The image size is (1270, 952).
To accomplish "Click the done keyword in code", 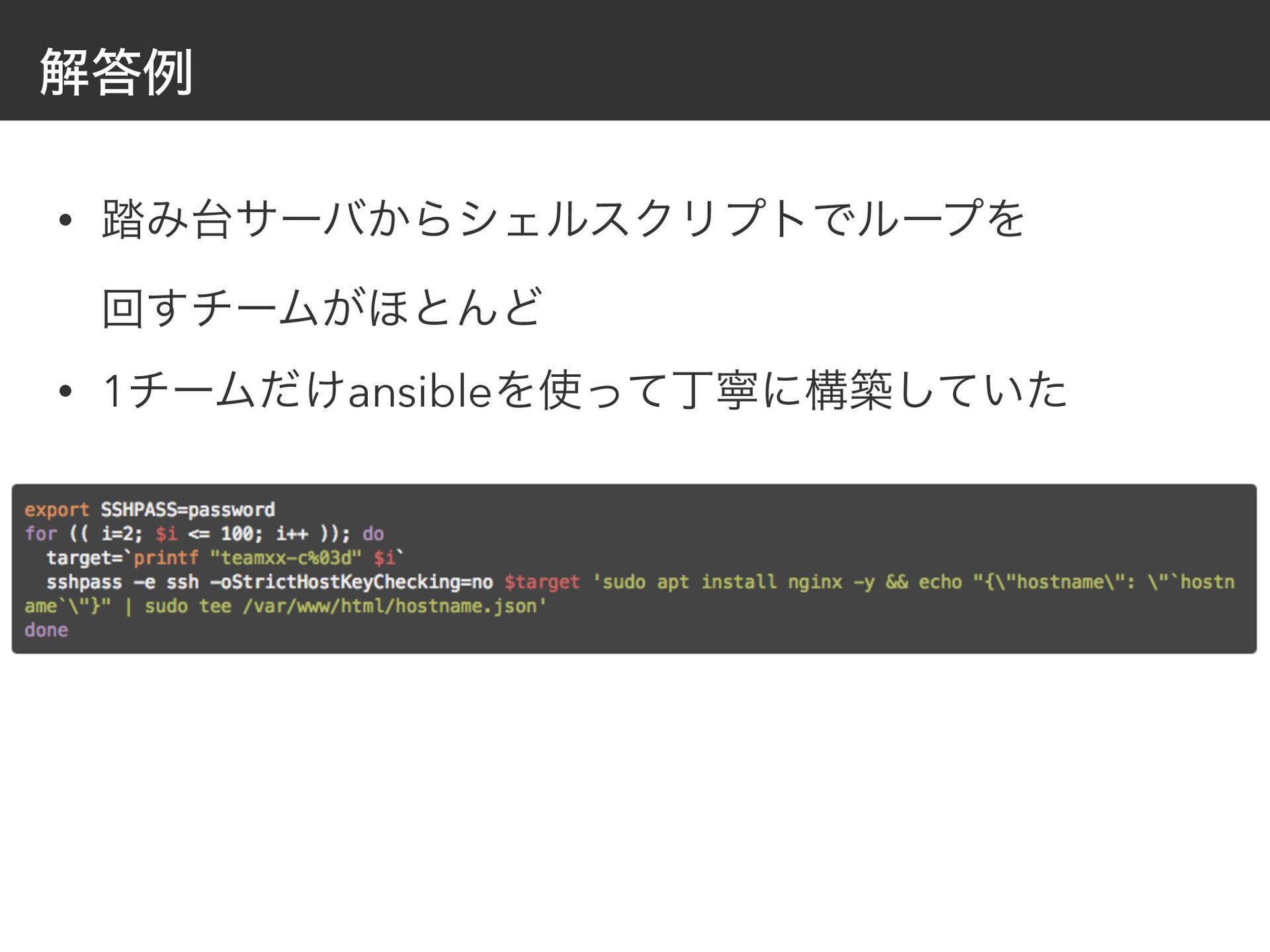I will 46,630.
